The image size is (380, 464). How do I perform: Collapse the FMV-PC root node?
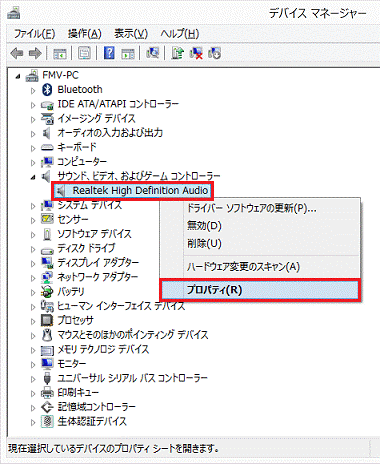[x=18, y=76]
